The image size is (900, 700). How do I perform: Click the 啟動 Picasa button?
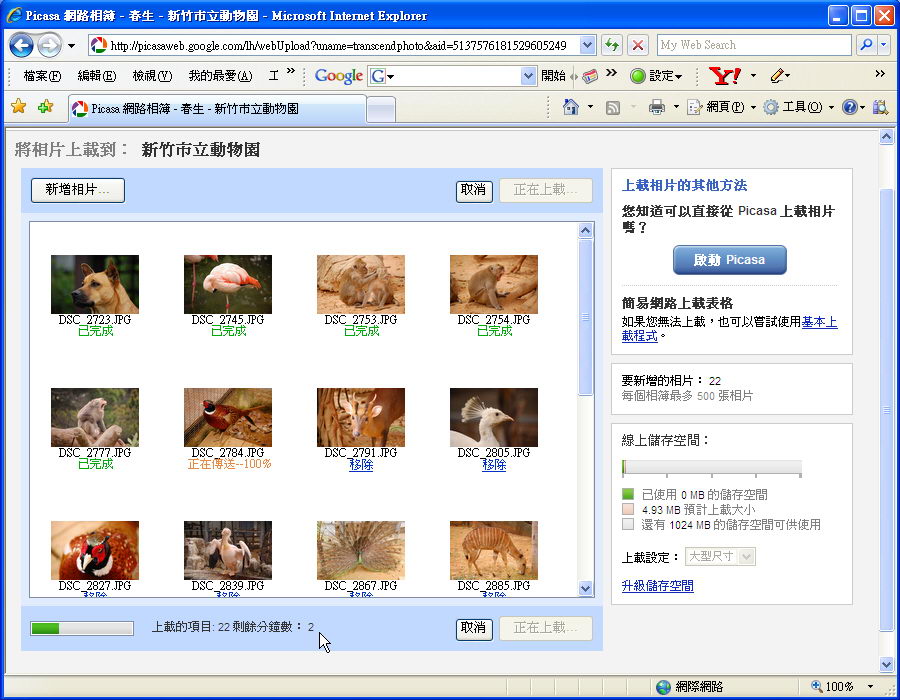(x=730, y=260)
